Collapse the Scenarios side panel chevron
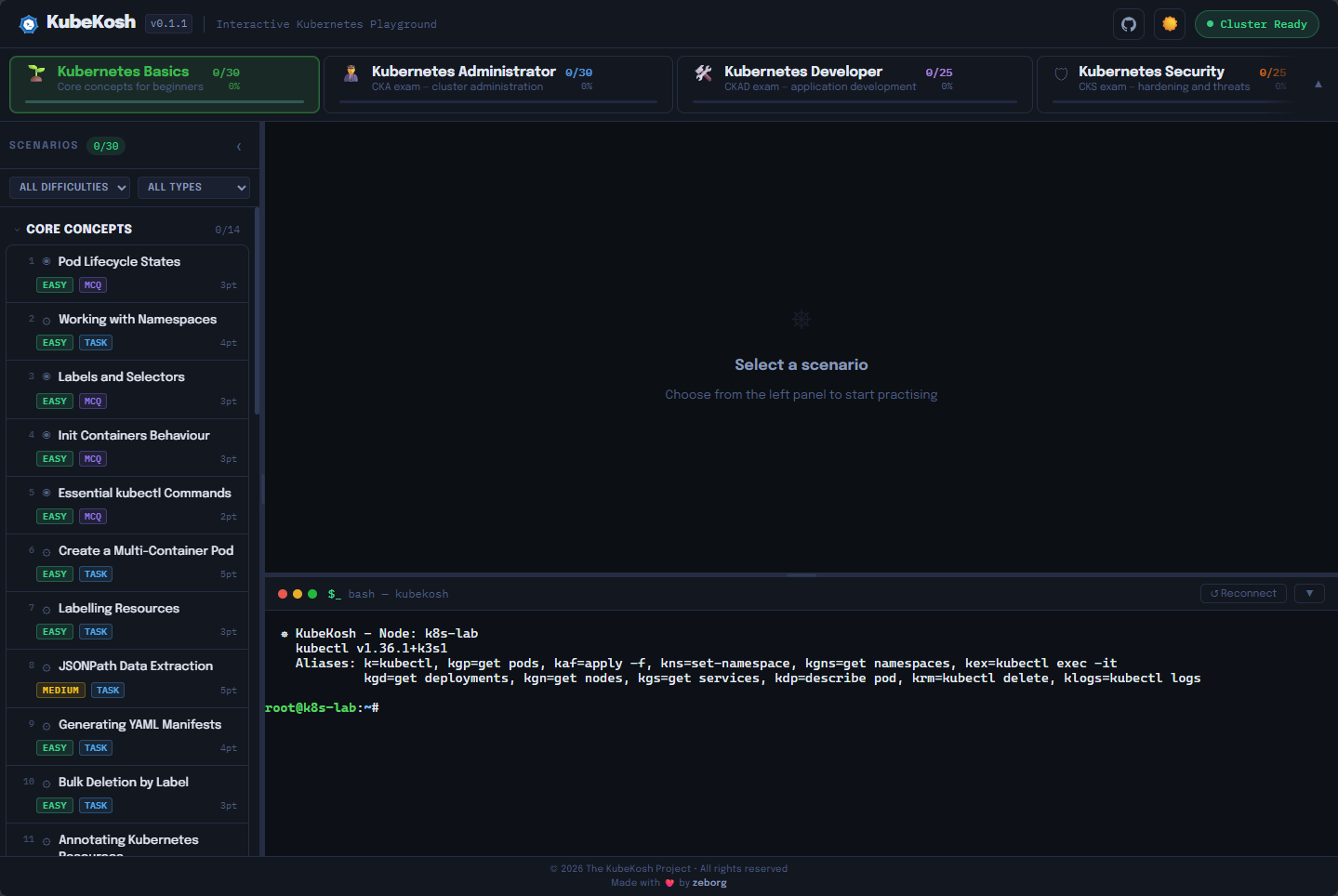Image resolution: width=1338 pixels, height=896 pixels. point(239,147)
